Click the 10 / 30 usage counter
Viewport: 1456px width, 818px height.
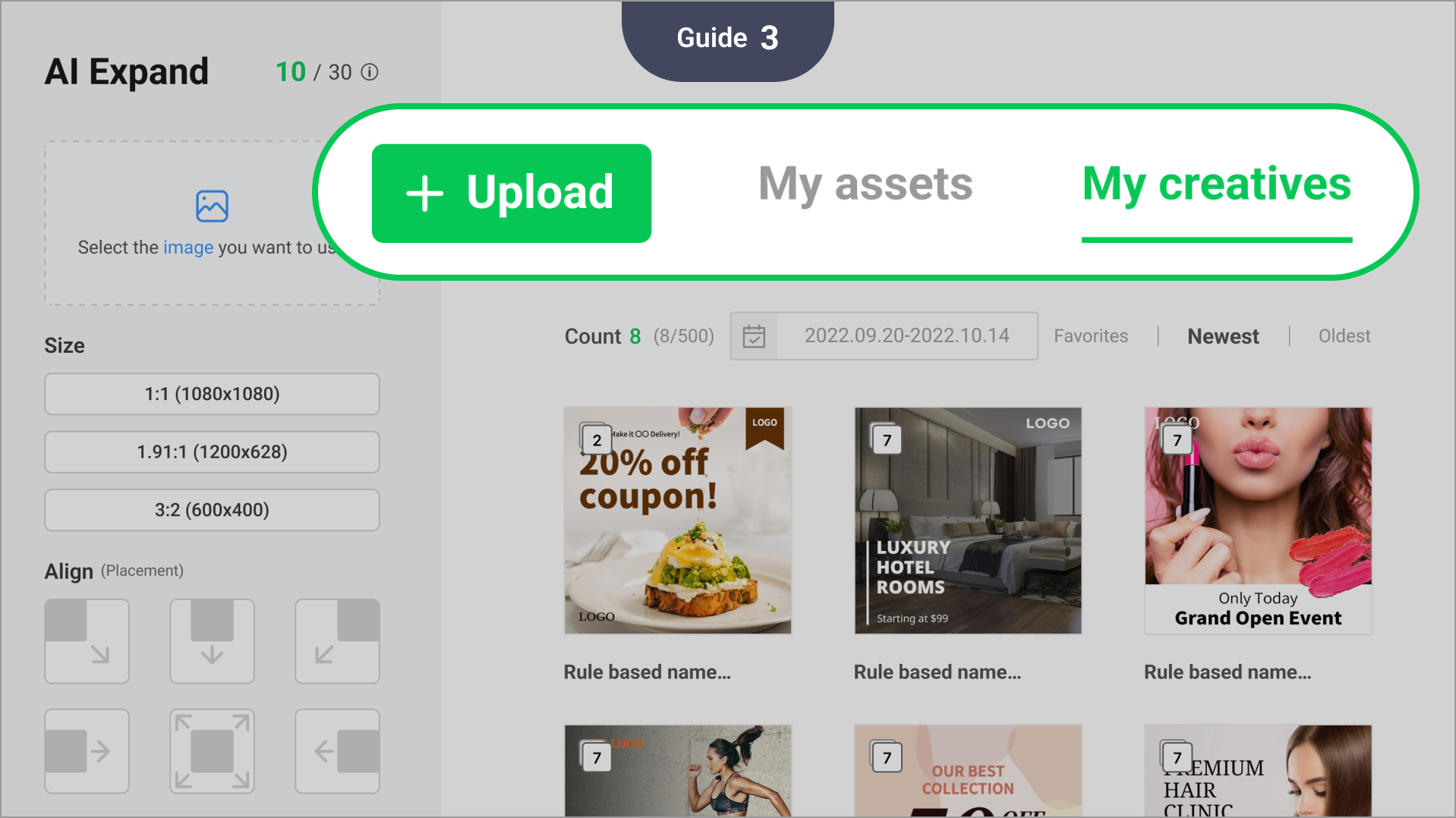coord(314,72)
